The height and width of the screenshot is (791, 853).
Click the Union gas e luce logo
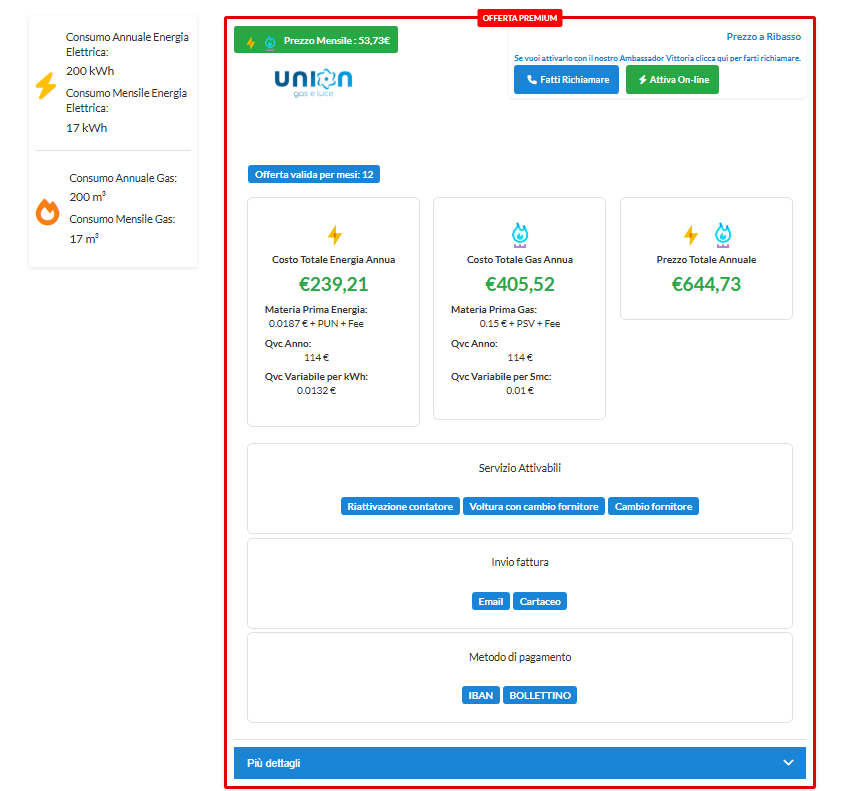(313, 83)
